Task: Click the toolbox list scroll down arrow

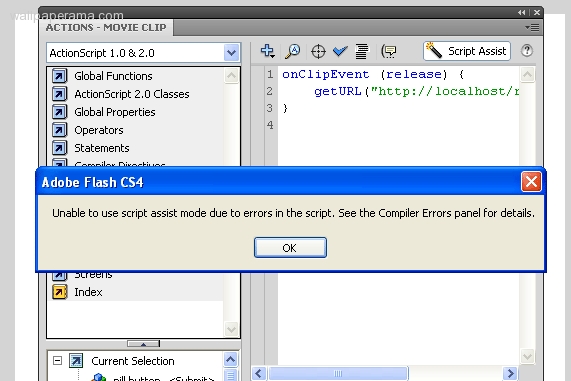Action: click(x=231, y=330)
